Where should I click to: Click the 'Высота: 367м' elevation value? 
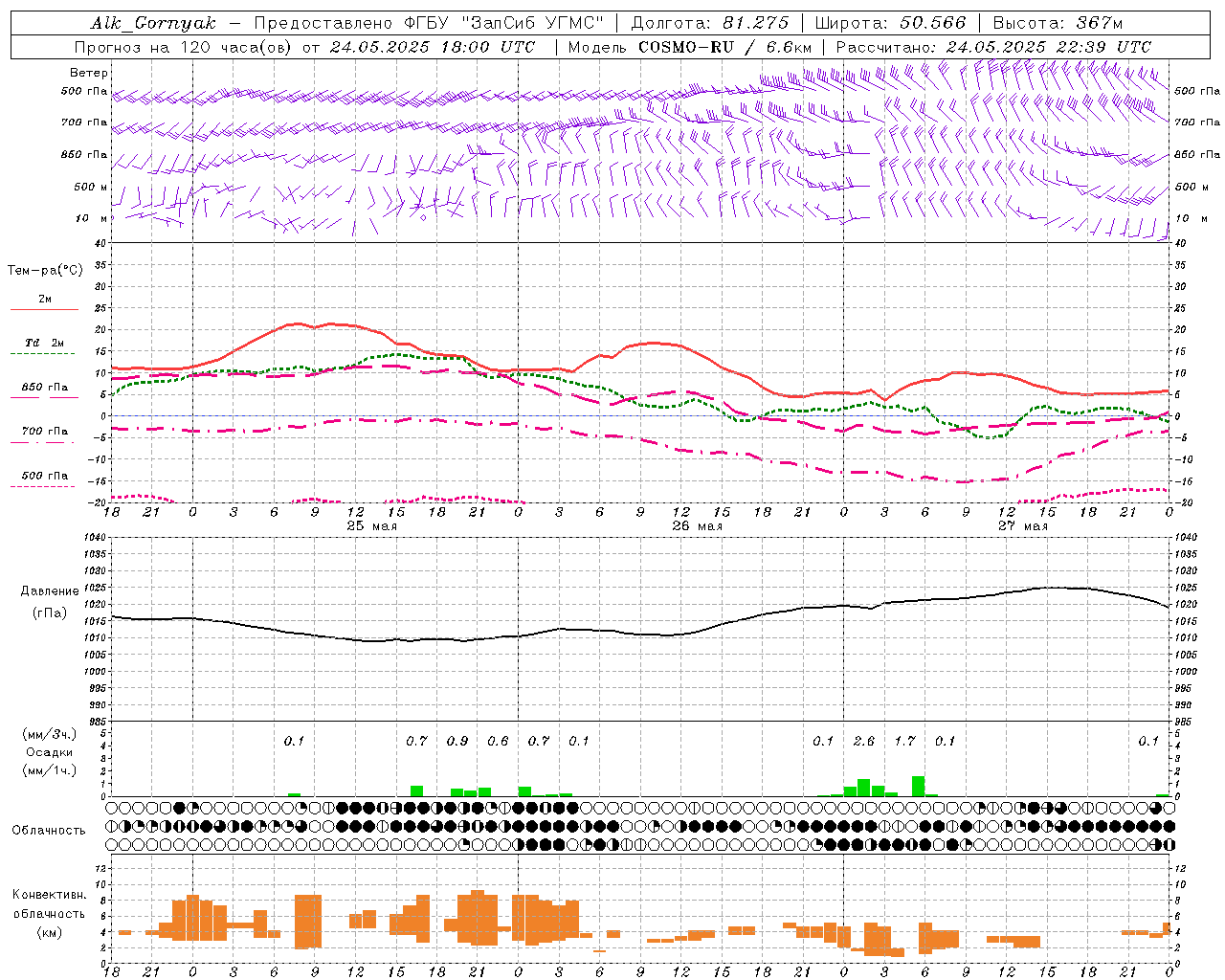pos(1057,23)
